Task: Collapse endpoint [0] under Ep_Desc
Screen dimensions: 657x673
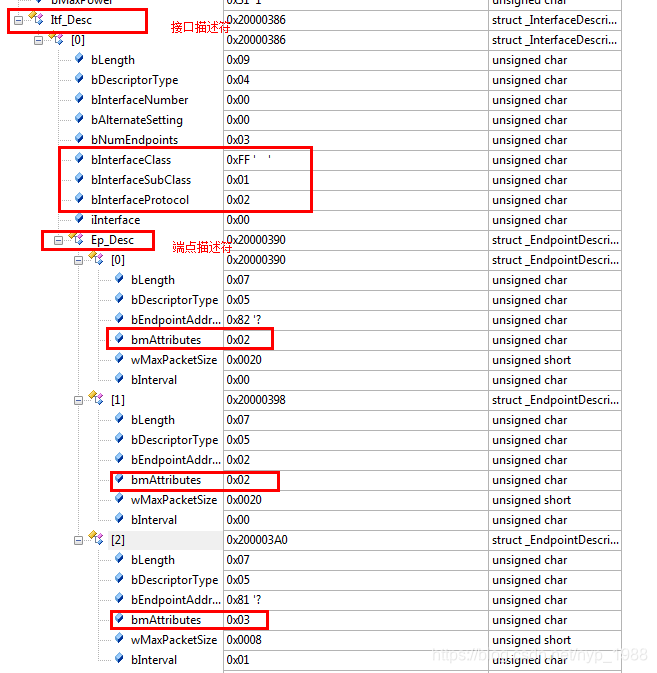Action: tap(78, 261)
